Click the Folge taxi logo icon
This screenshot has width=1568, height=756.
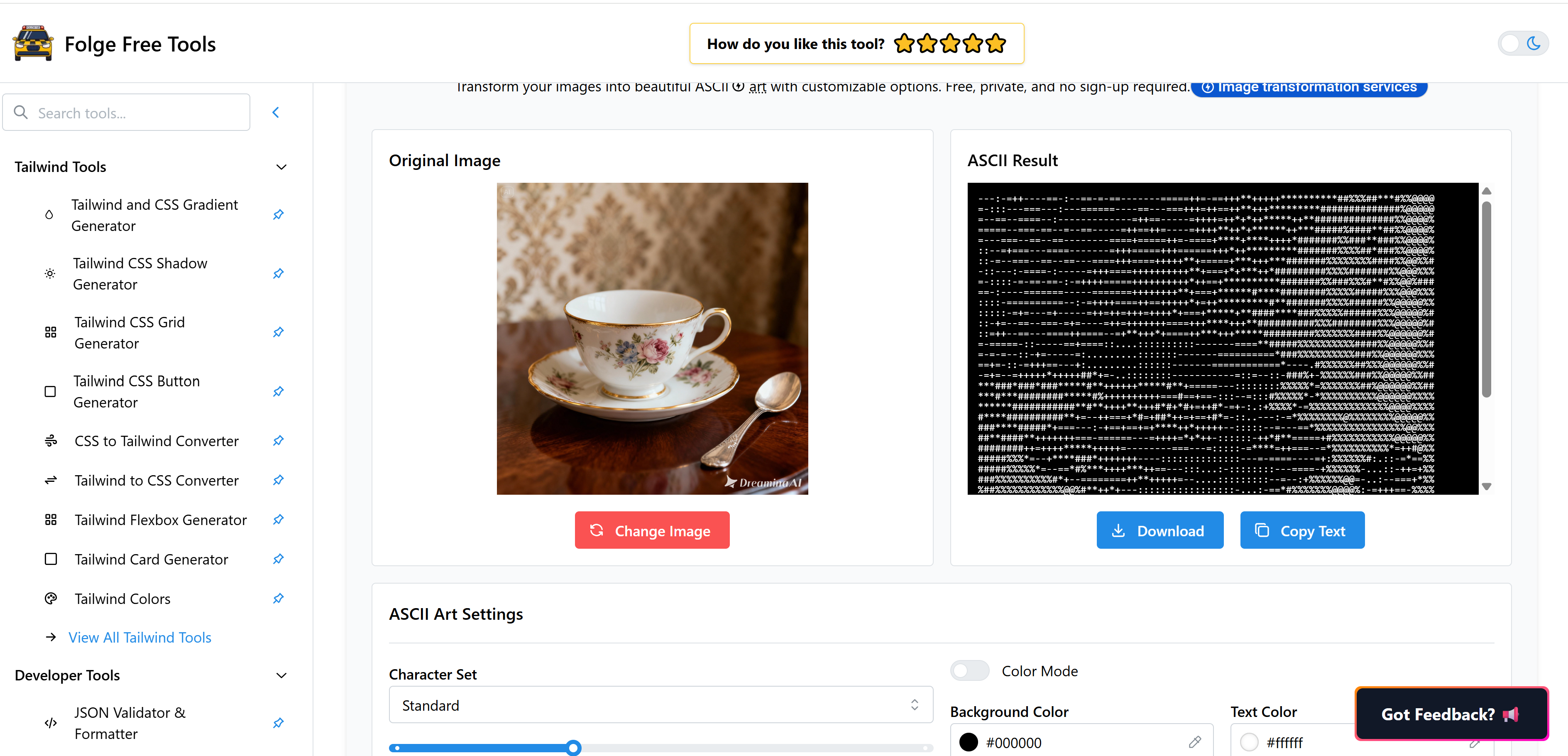pos(33,44)
